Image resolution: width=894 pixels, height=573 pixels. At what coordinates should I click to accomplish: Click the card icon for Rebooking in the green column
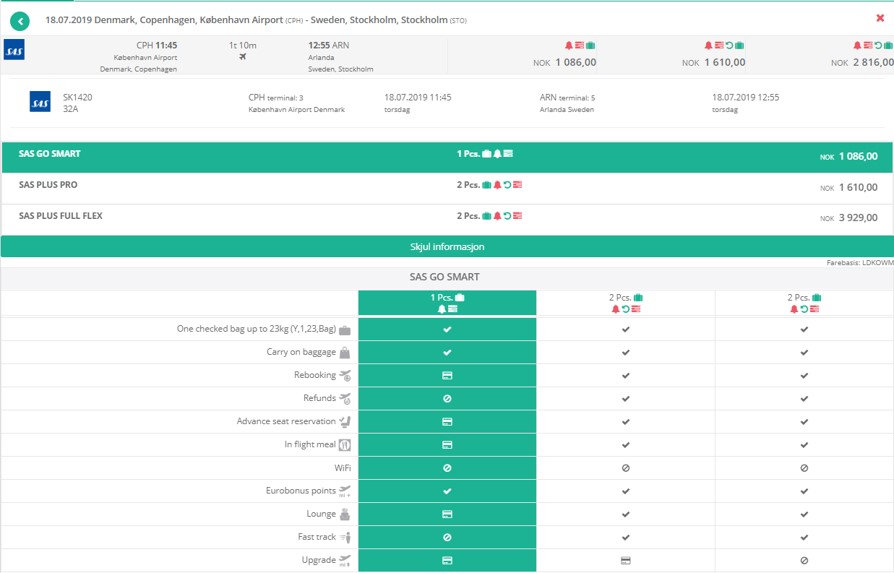[447, 376]
